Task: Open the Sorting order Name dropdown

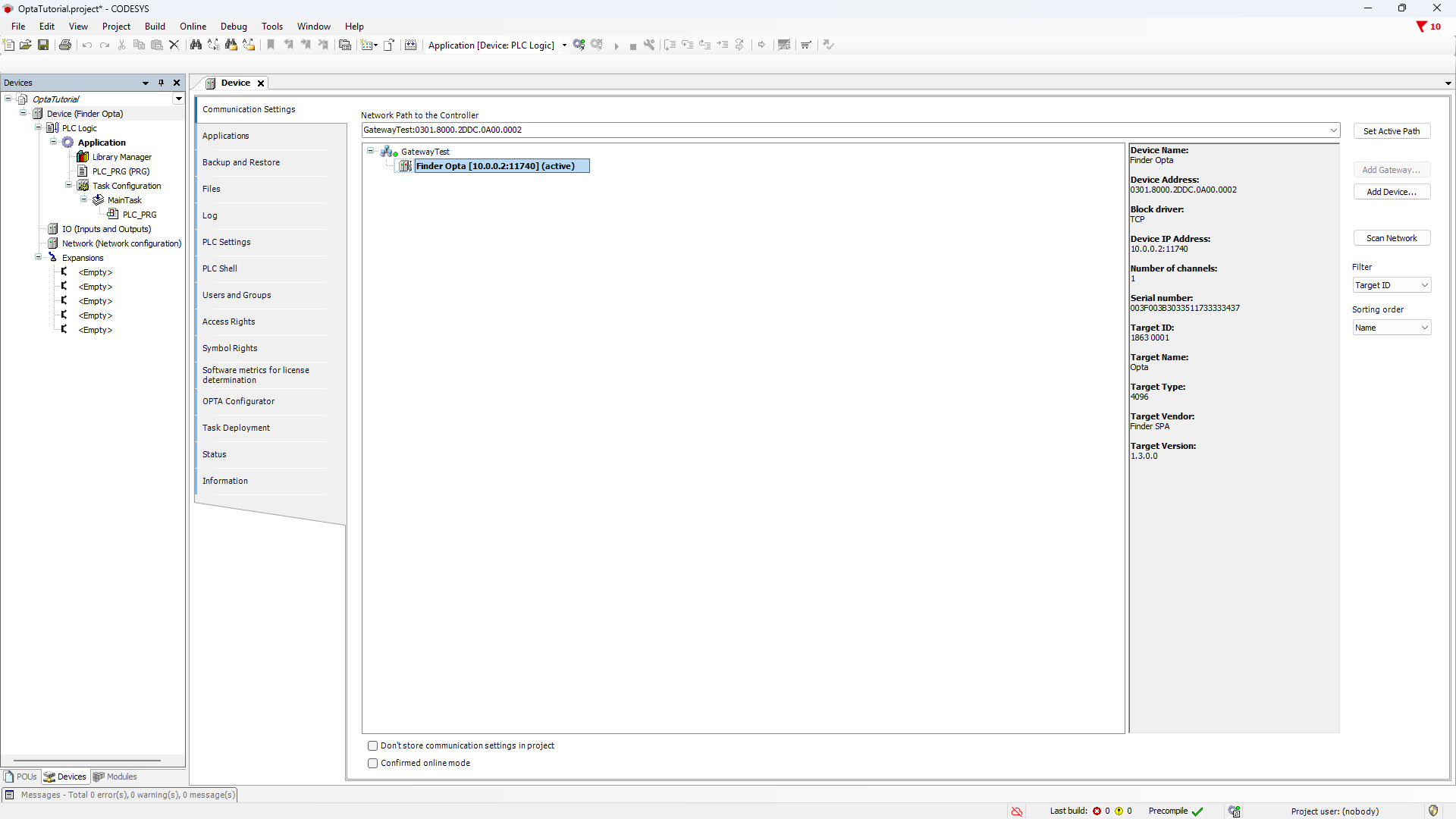Action: tap(1392, 328)
